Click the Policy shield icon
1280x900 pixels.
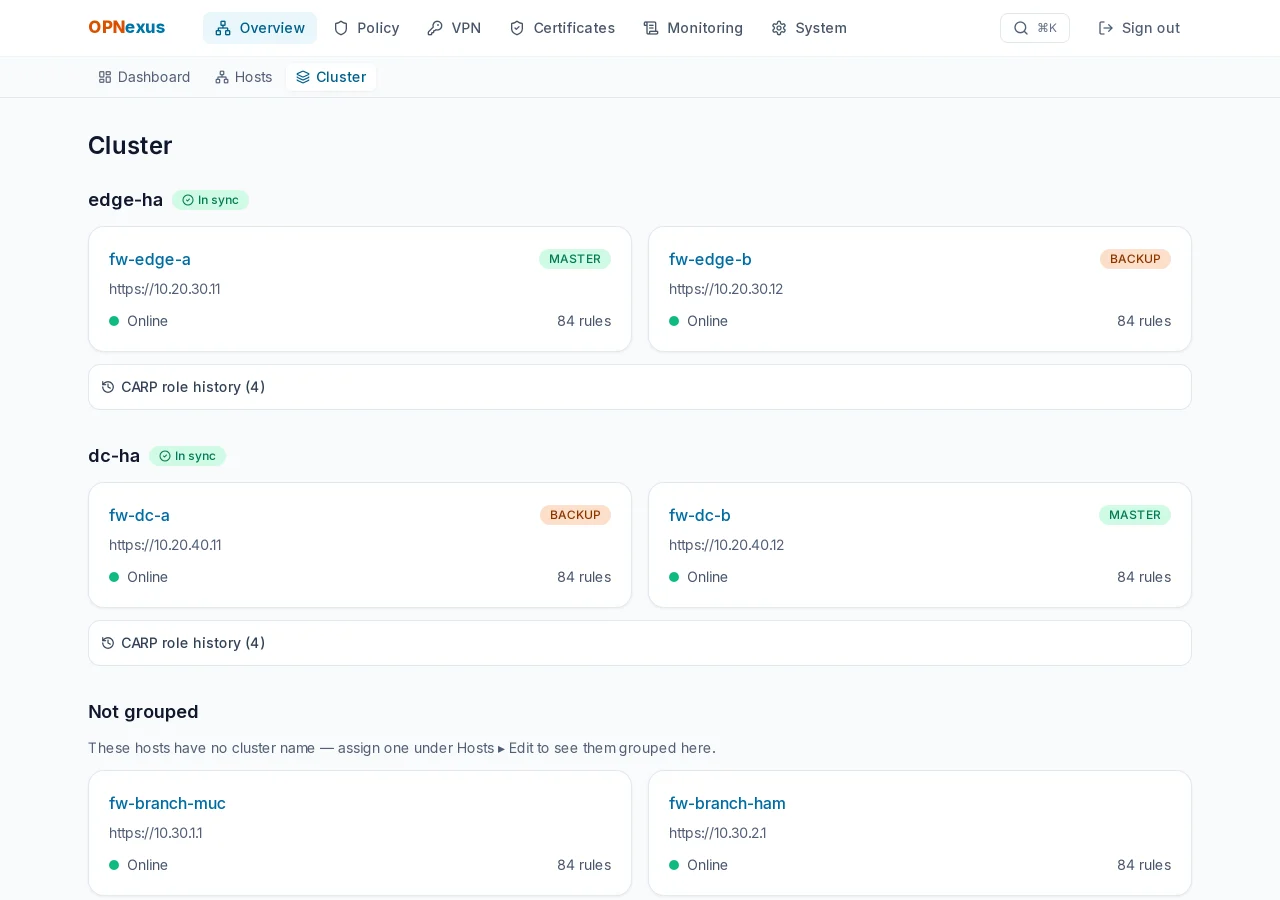point(341,28)
